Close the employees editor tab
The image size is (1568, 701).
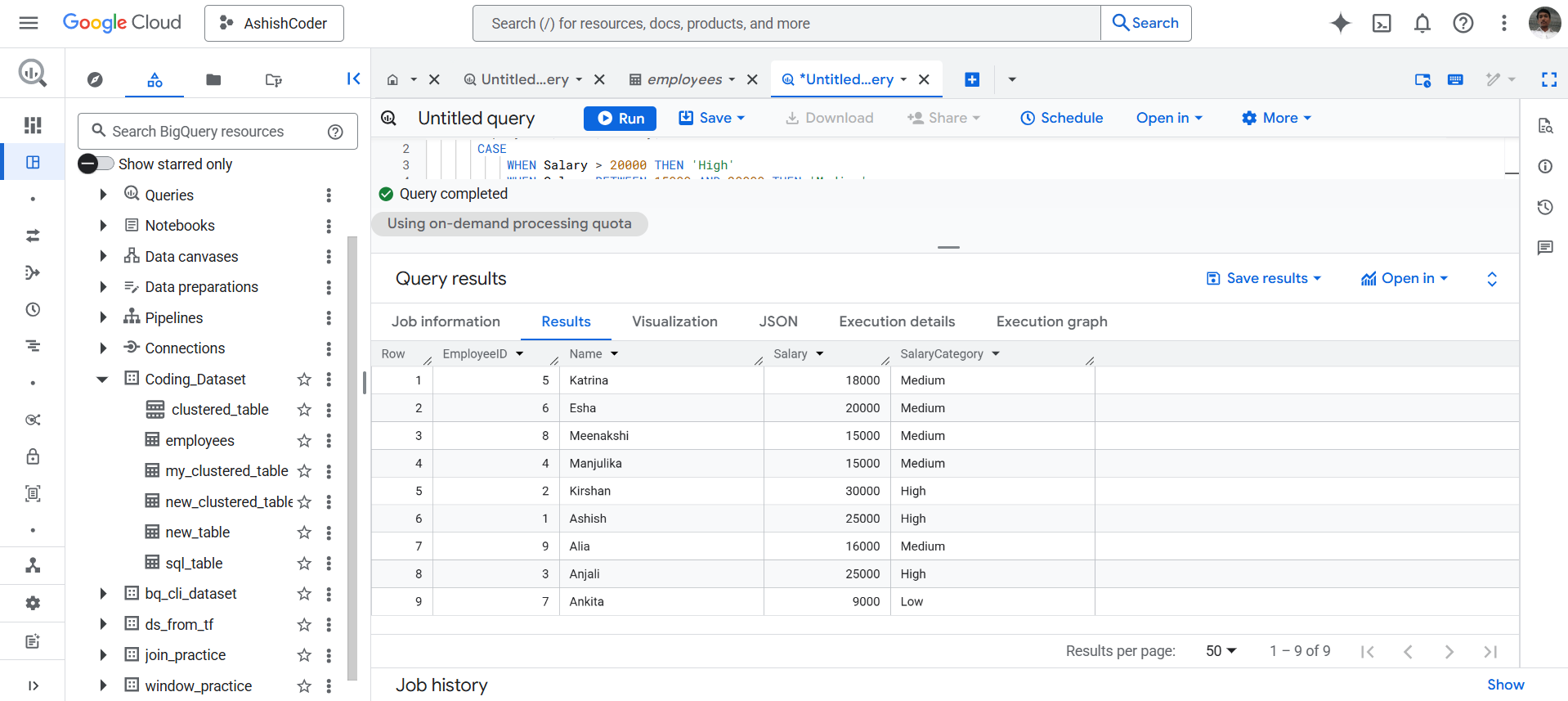(752, 79)
